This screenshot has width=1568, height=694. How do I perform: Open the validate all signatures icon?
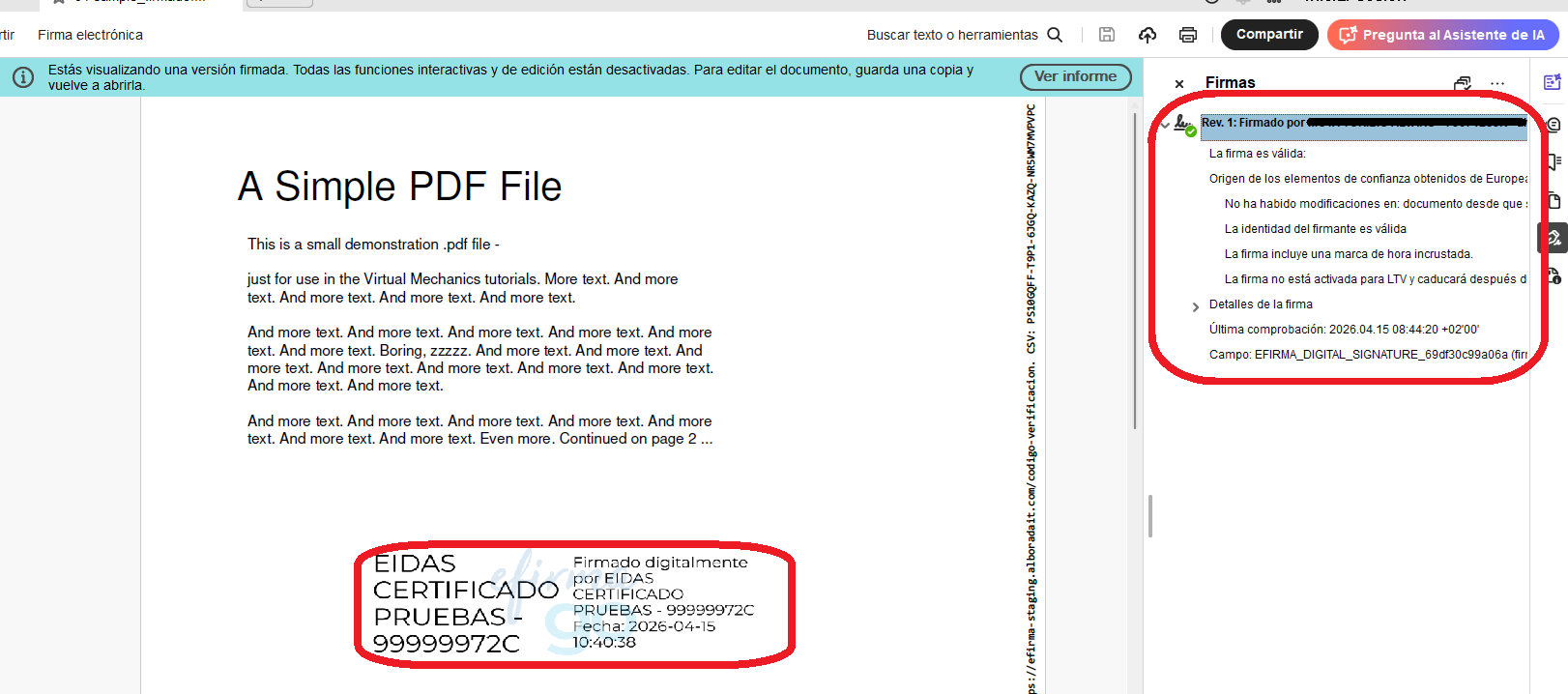[1463, 83]
